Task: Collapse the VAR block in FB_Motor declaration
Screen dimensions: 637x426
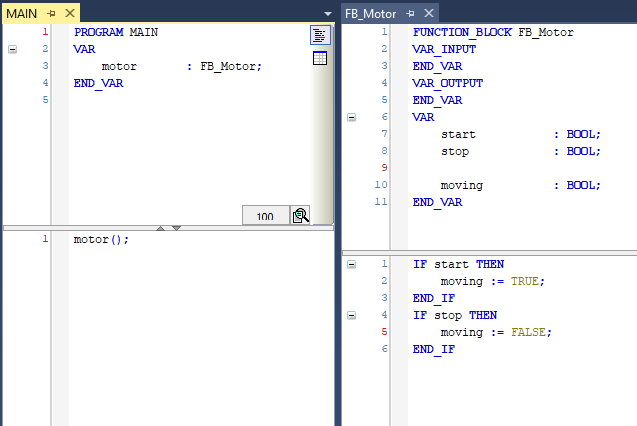Action: [x=351, y=118]
